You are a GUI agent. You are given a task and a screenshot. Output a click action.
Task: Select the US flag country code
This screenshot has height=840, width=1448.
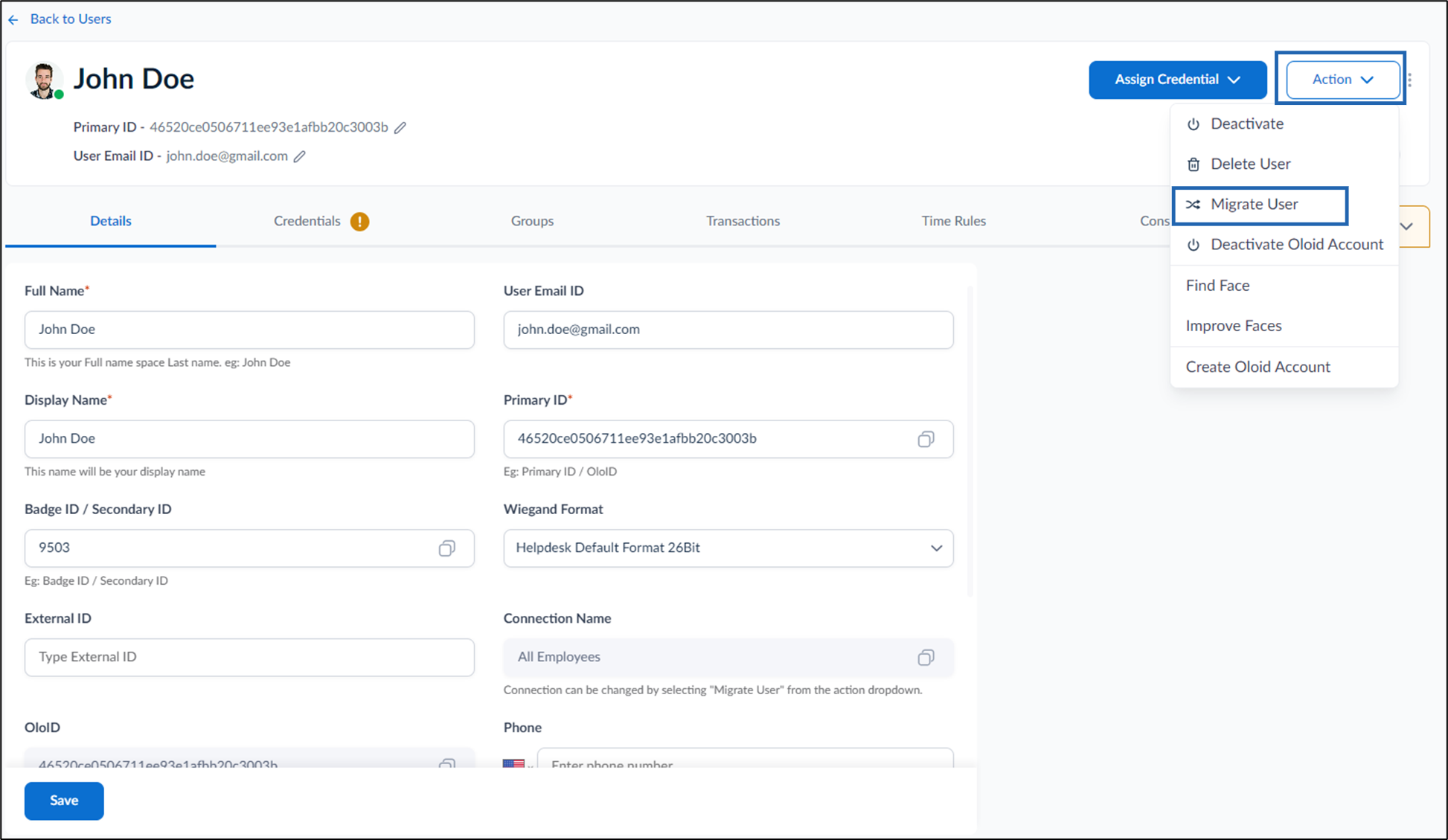(x=513, y=763)
